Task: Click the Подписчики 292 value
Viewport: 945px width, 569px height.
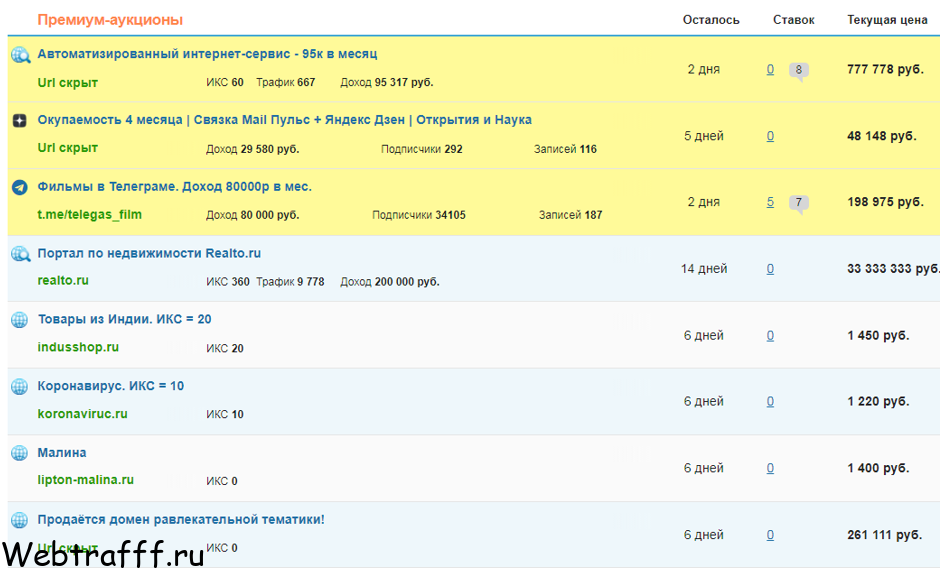Action: coord(422,149)
